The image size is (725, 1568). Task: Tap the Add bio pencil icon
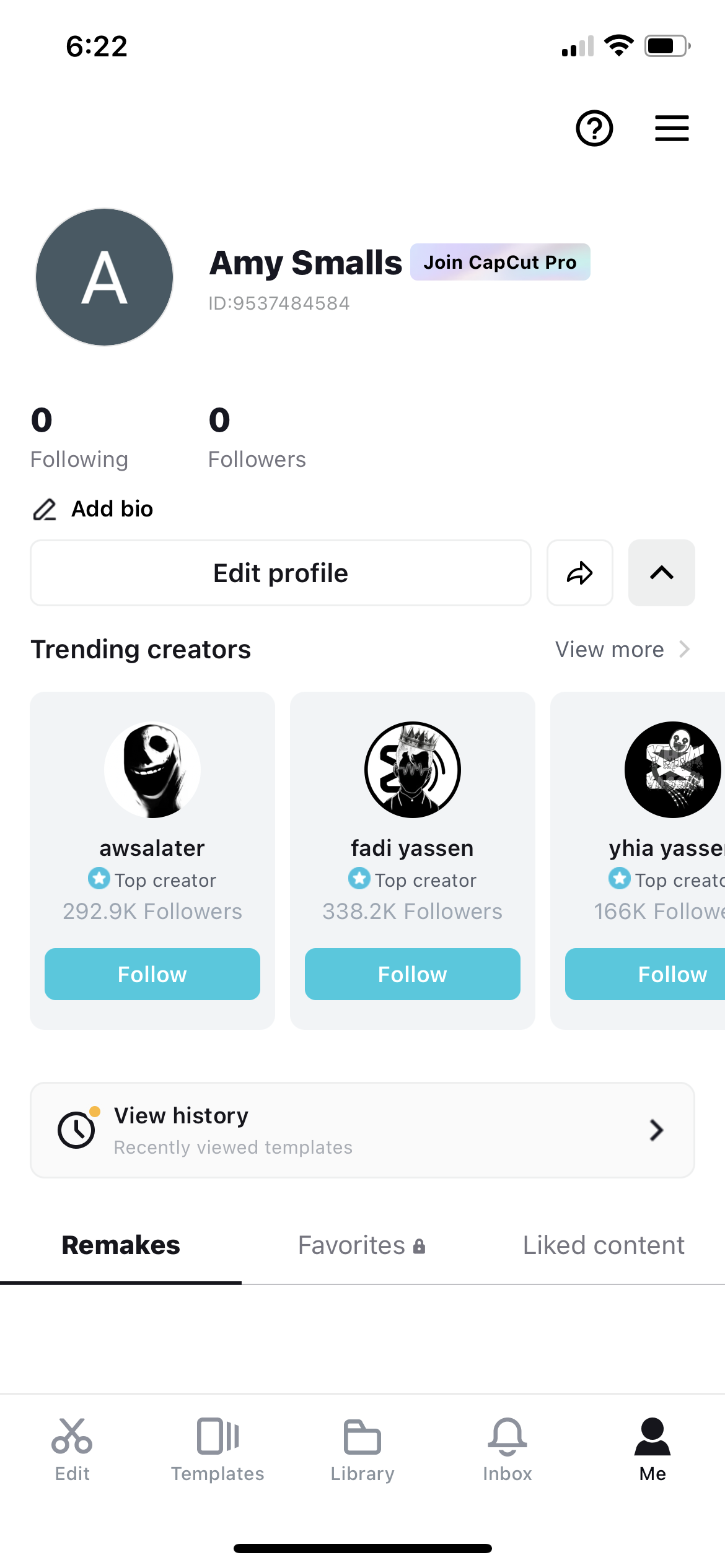44,509
